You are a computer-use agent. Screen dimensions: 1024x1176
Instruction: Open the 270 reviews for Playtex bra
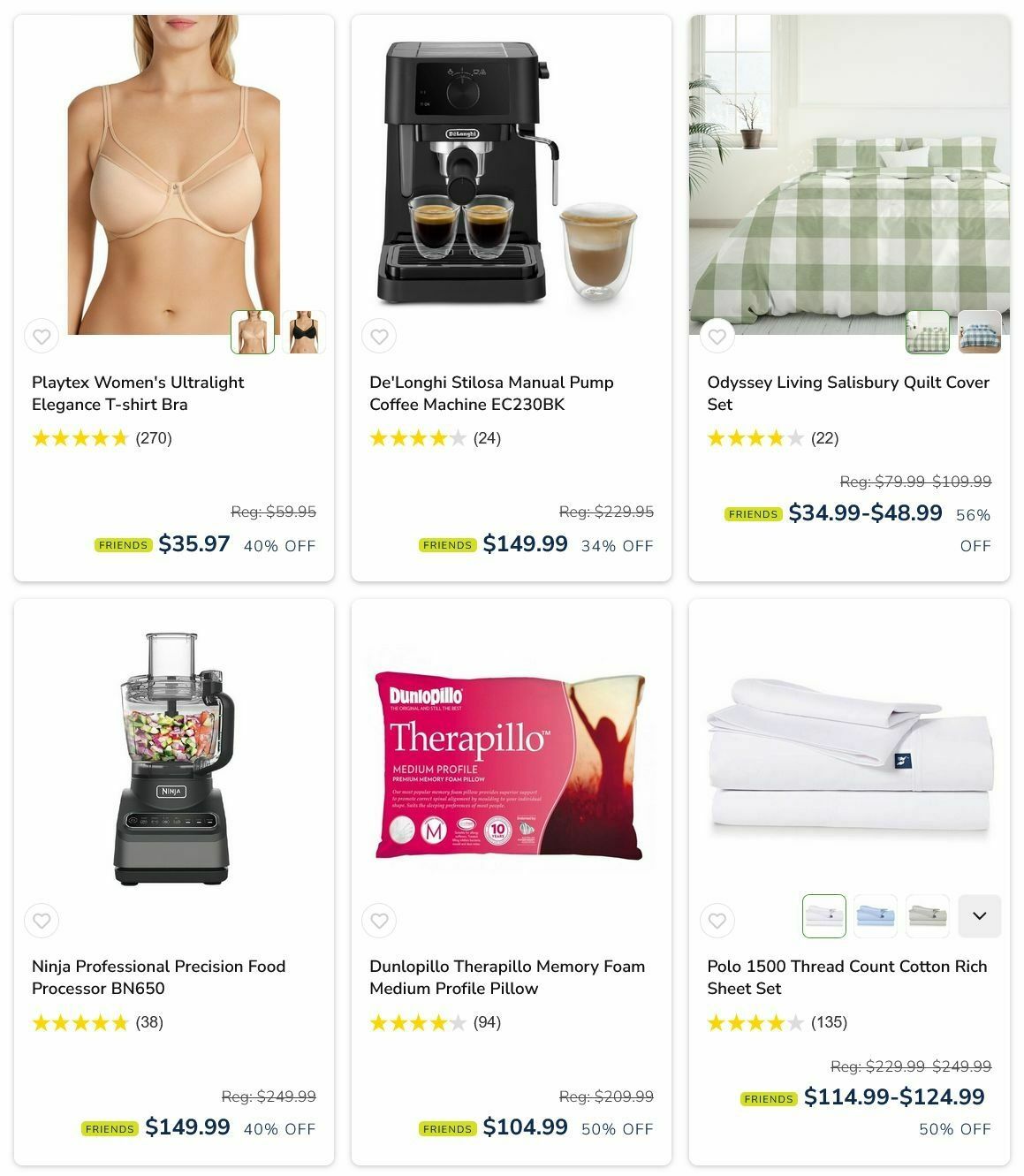click(x=154, y=438)
